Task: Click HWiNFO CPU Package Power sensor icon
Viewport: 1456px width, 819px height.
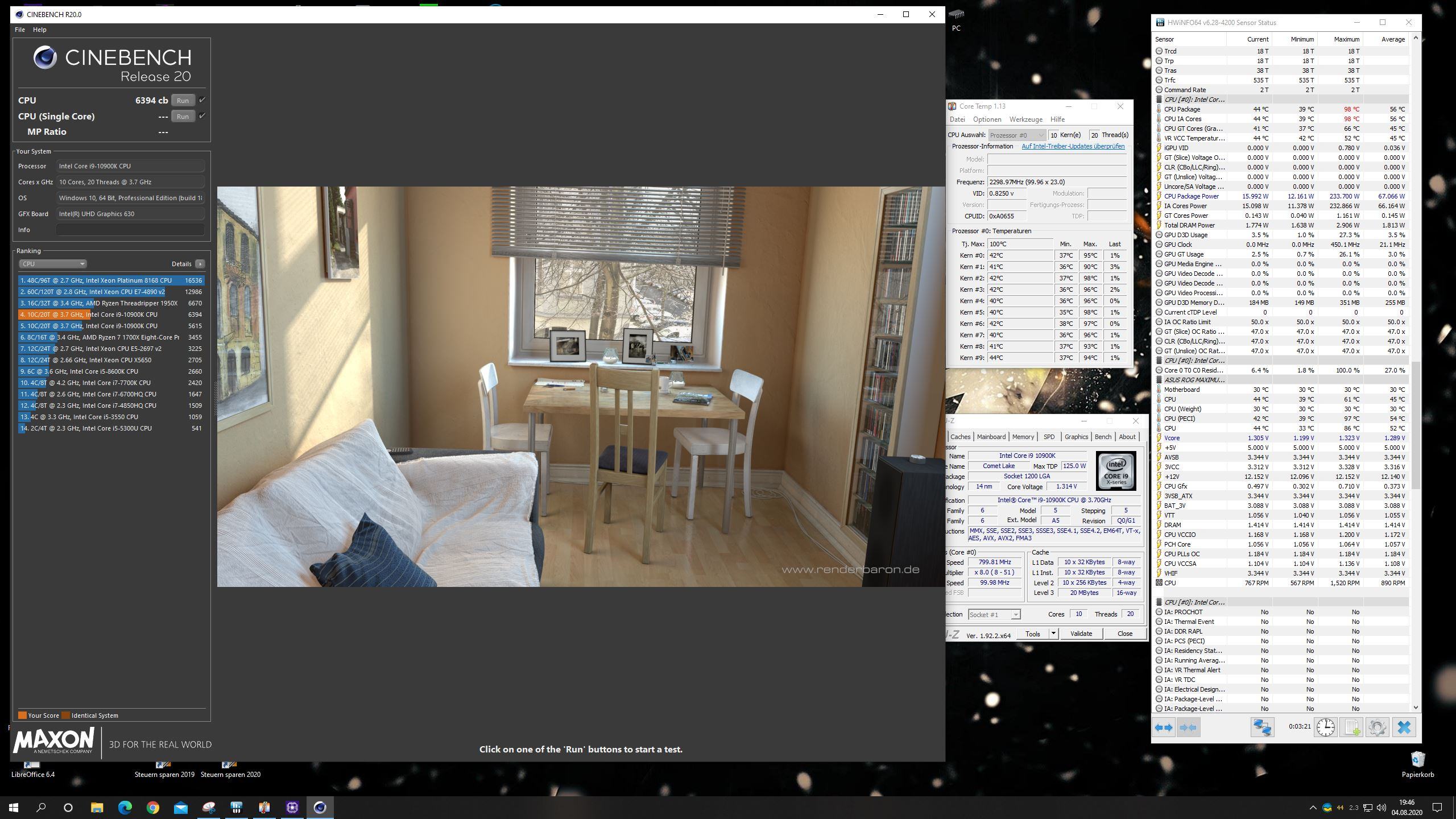Action: (1159, 196)
